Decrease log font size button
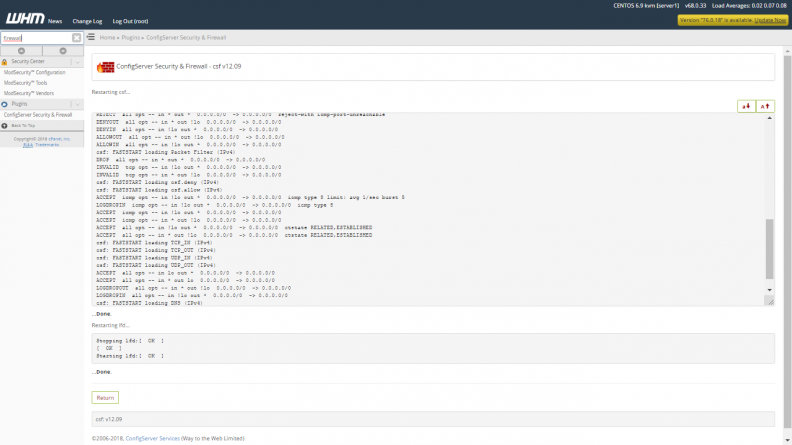Screen dimensions: 792x445 (x=746, y=106)
